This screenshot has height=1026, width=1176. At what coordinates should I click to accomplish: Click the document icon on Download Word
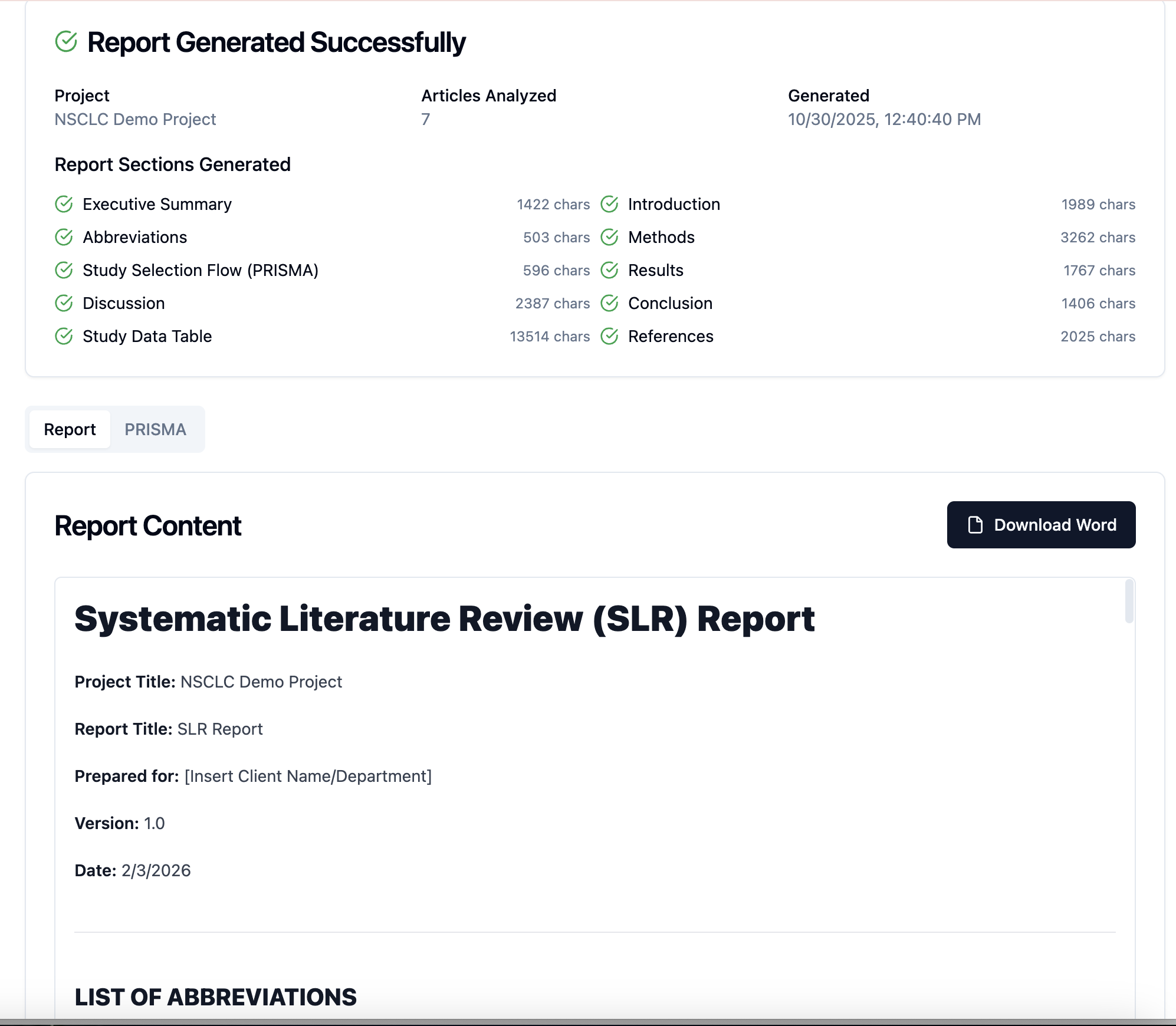click(975, 525)
